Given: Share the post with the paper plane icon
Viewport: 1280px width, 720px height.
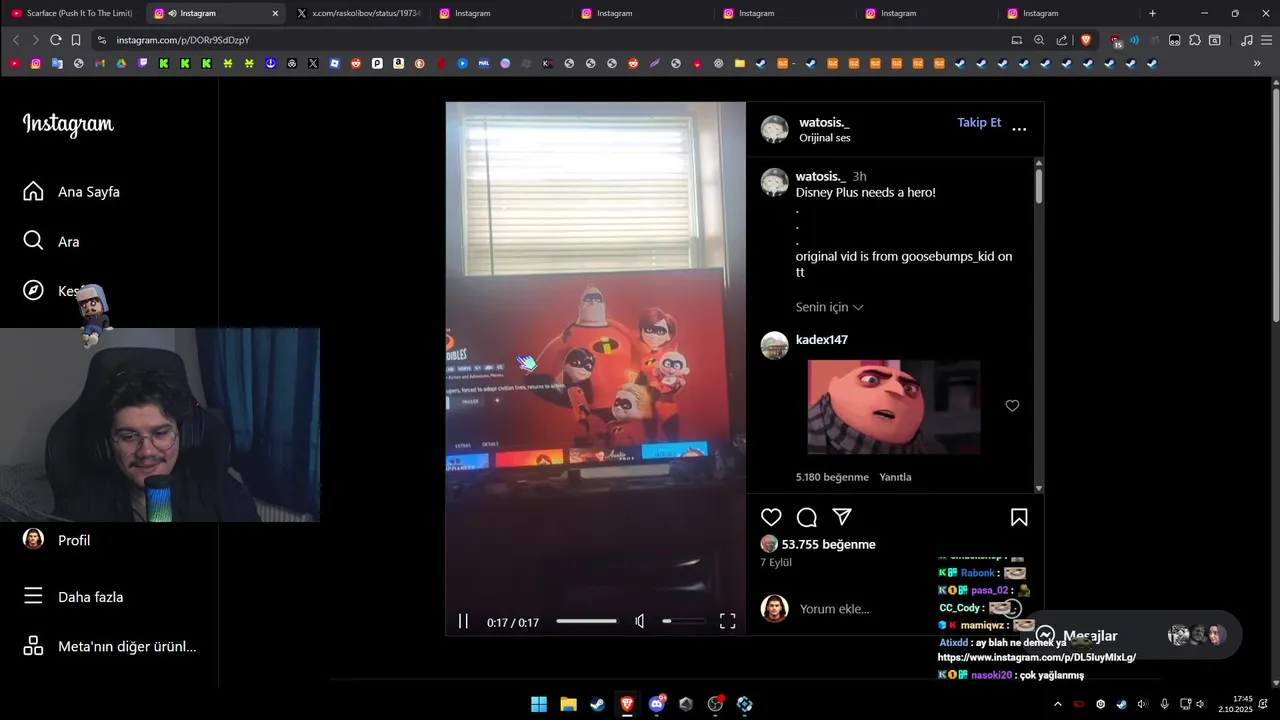Looking at the screenshot, I should click(x=842, y=517).
